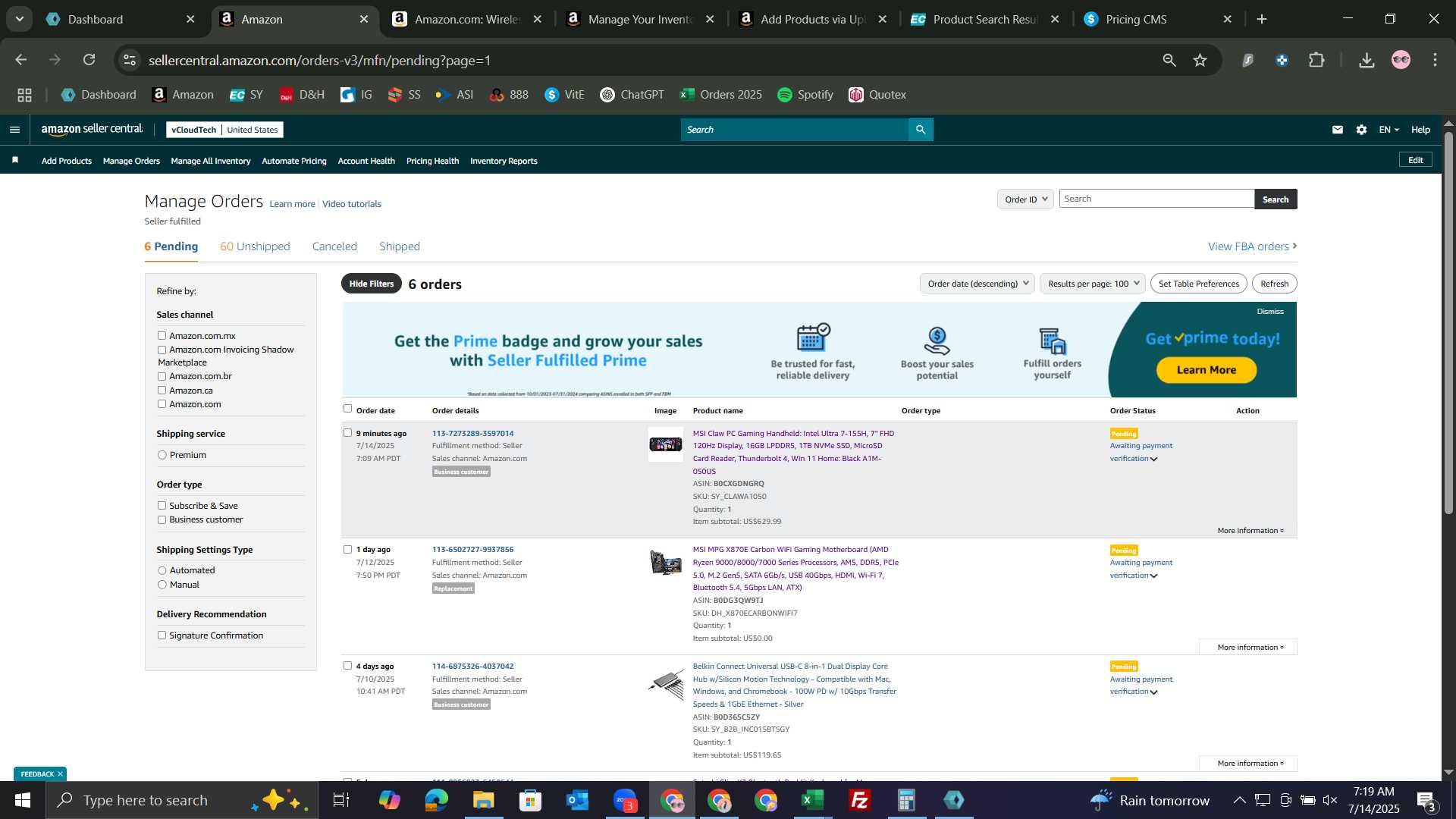Open the settings gear icon

(1362, 130)
